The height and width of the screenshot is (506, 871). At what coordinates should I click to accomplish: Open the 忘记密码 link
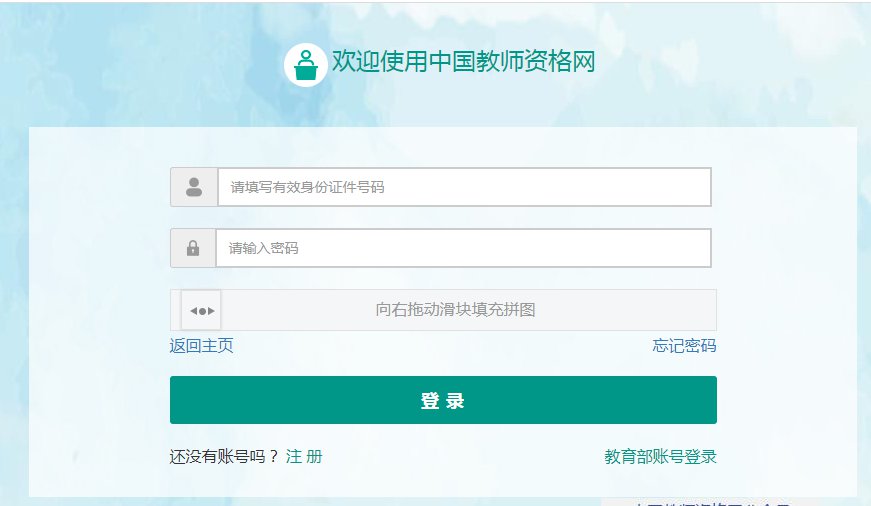[684, 345]
